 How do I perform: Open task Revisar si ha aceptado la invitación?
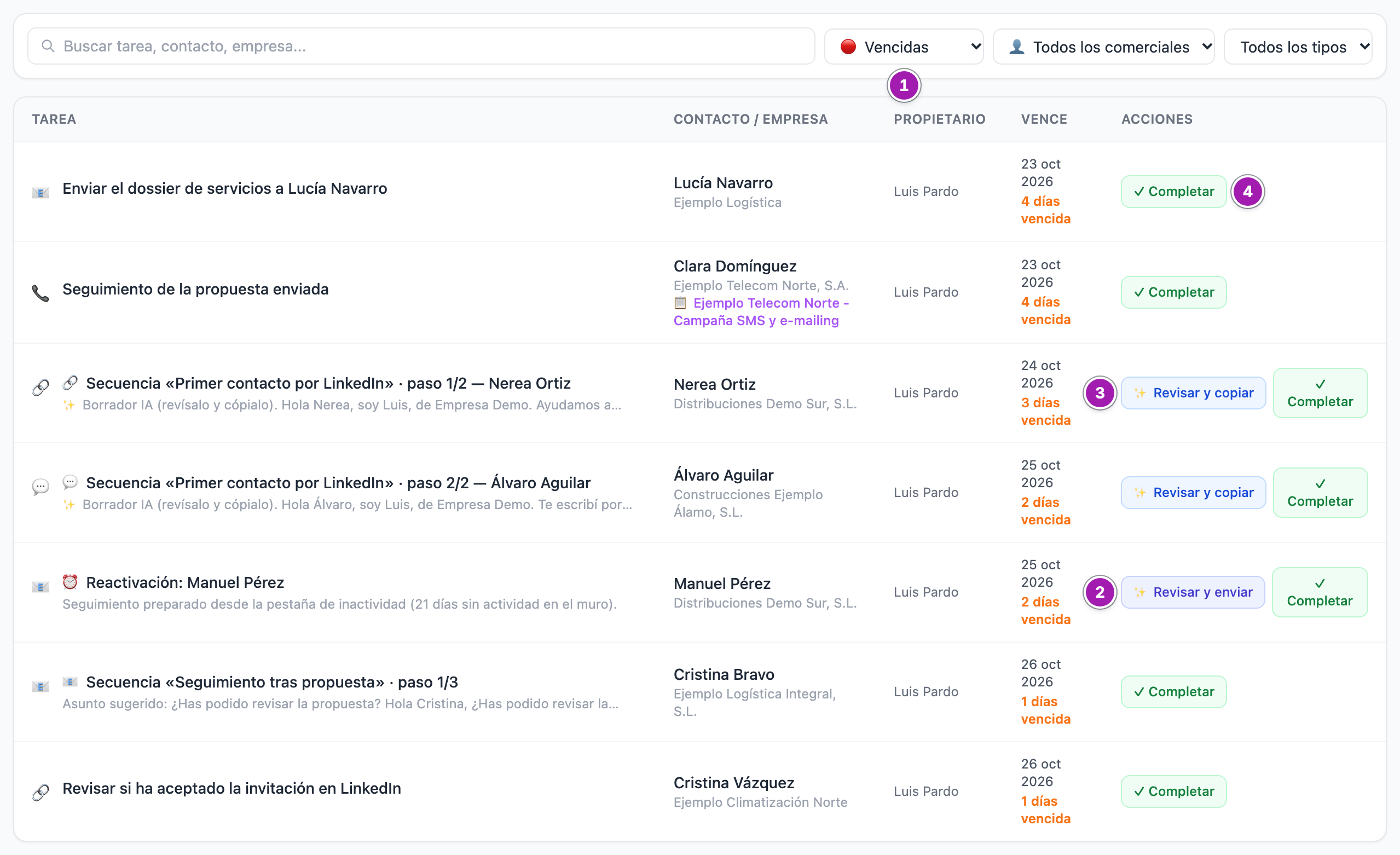[232, 789]
